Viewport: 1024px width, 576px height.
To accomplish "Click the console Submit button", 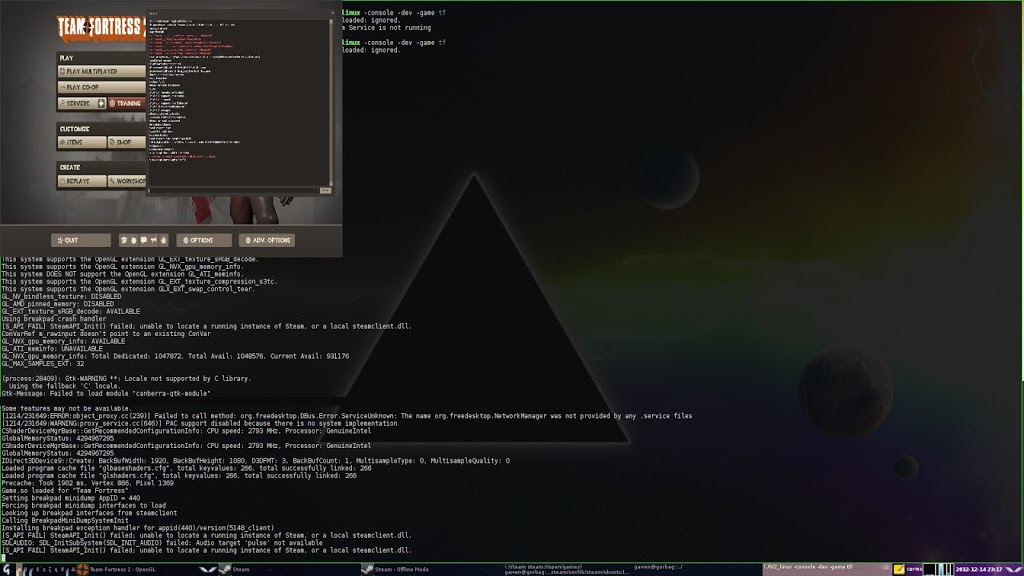I will 325,191.
